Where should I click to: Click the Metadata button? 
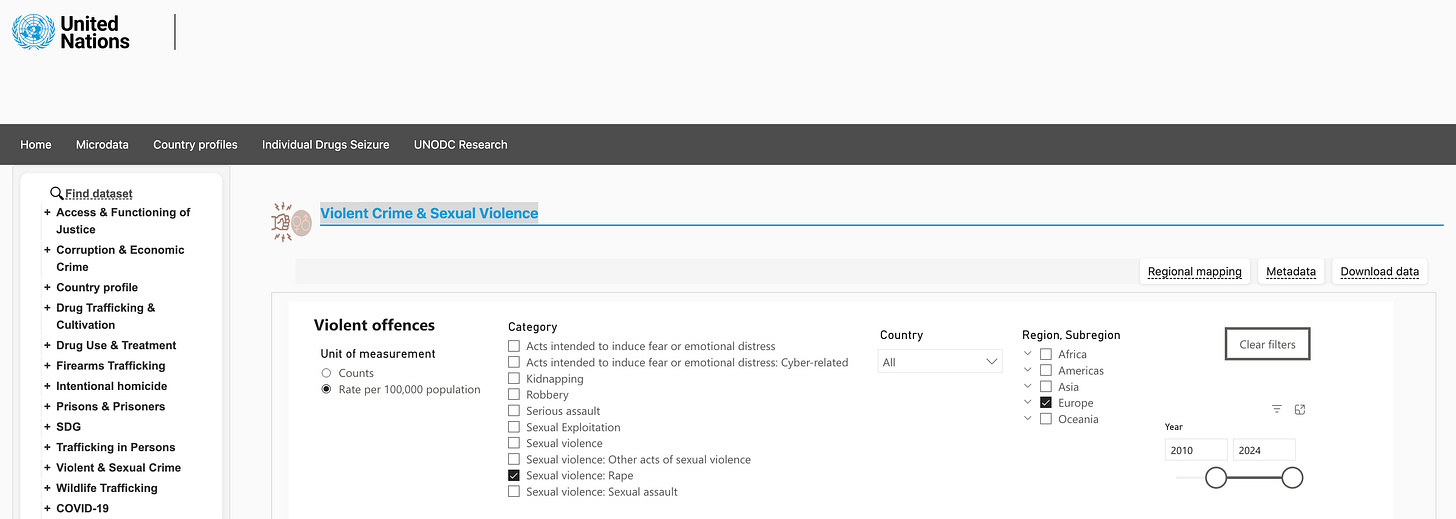[x=1291, y=271]
